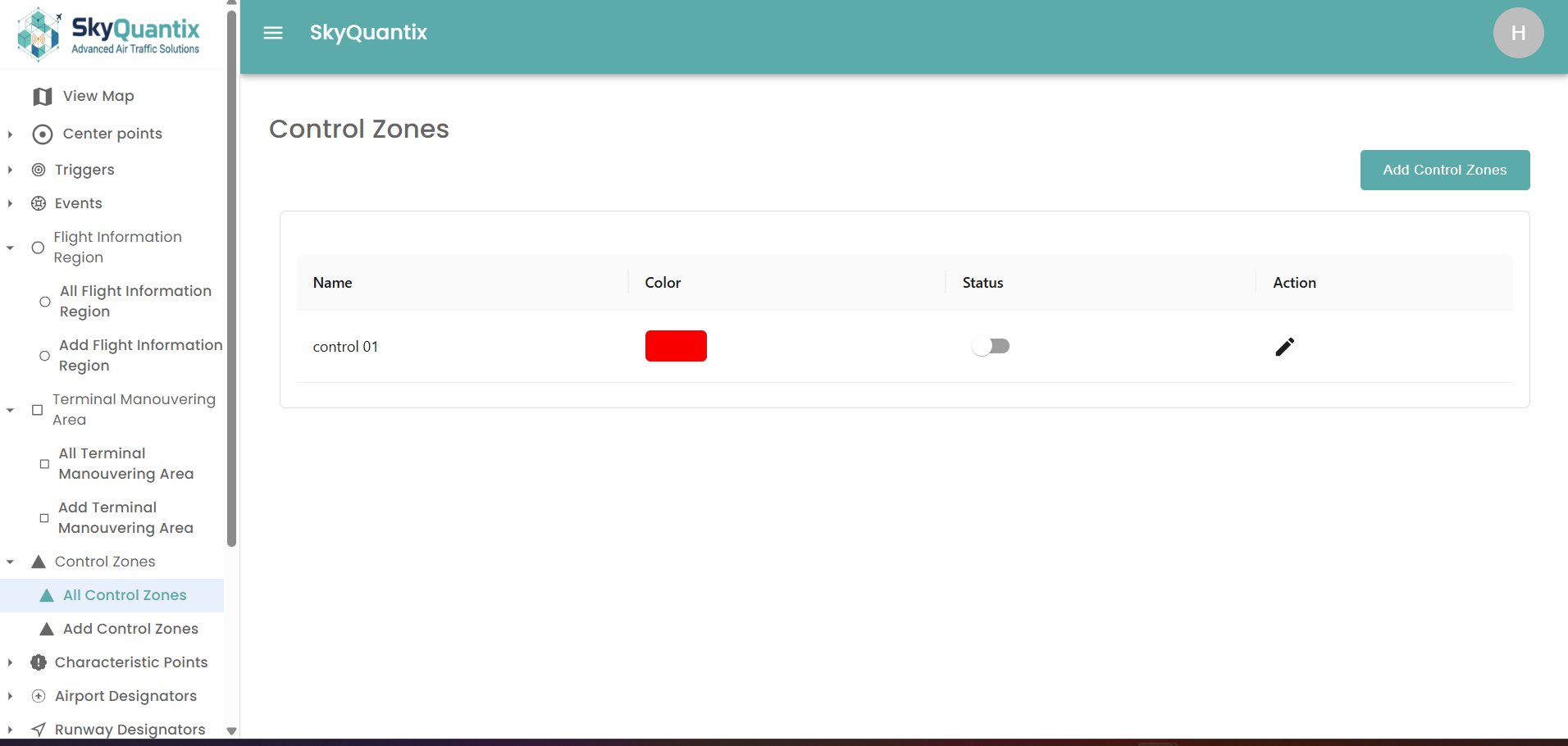Click the Center points target icon
This screenshot has width=1568, height=746.
coord(43,134)
